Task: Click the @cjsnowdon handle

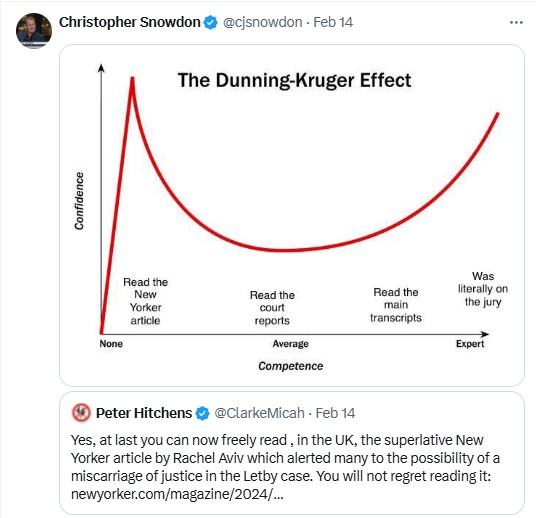Action: tap(263, 23)
